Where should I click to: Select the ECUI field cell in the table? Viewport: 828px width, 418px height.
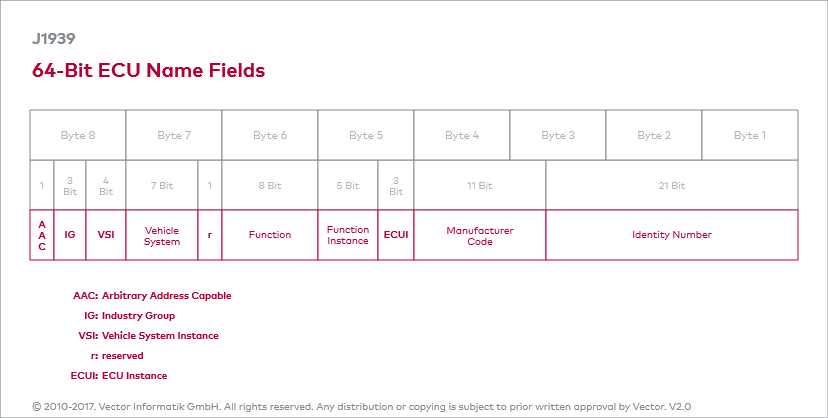tap(396, 235)
